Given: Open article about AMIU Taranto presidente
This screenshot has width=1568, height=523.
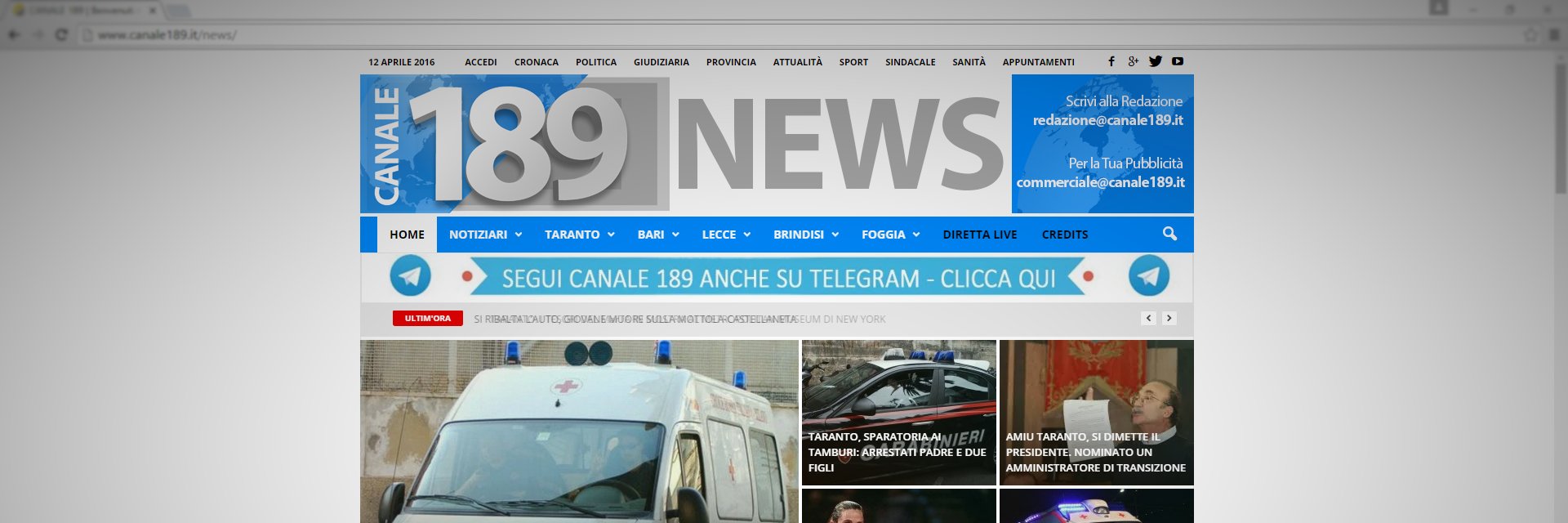Looking at the screenshot, I should [x=1096, y=413].
